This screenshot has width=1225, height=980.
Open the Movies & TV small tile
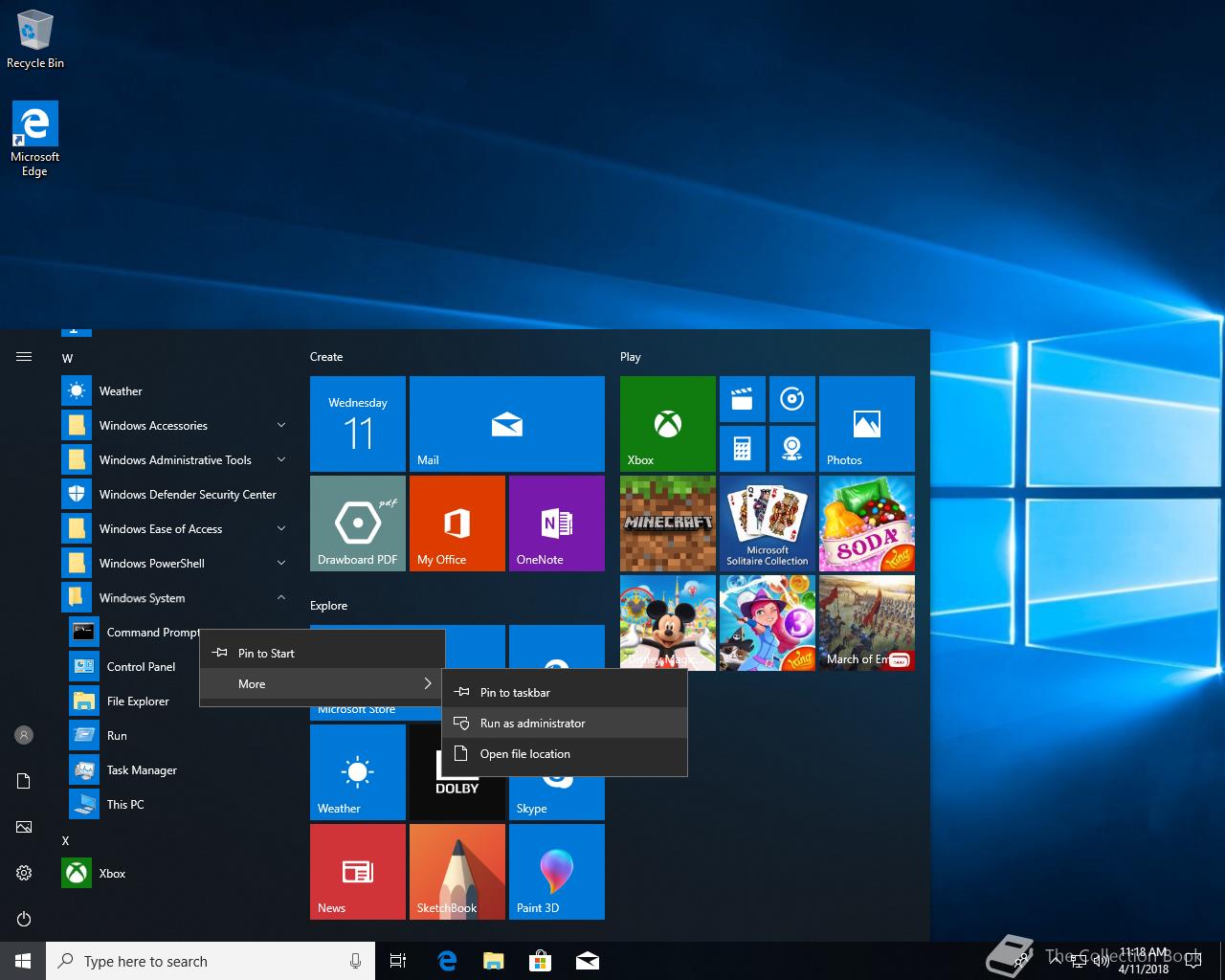tap(743, 399)
